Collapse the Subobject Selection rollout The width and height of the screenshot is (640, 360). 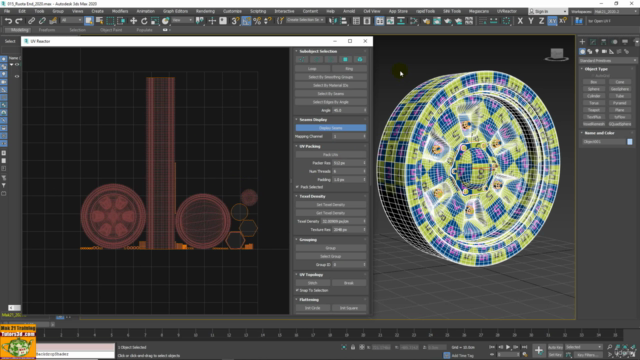(x=318, y=51)
